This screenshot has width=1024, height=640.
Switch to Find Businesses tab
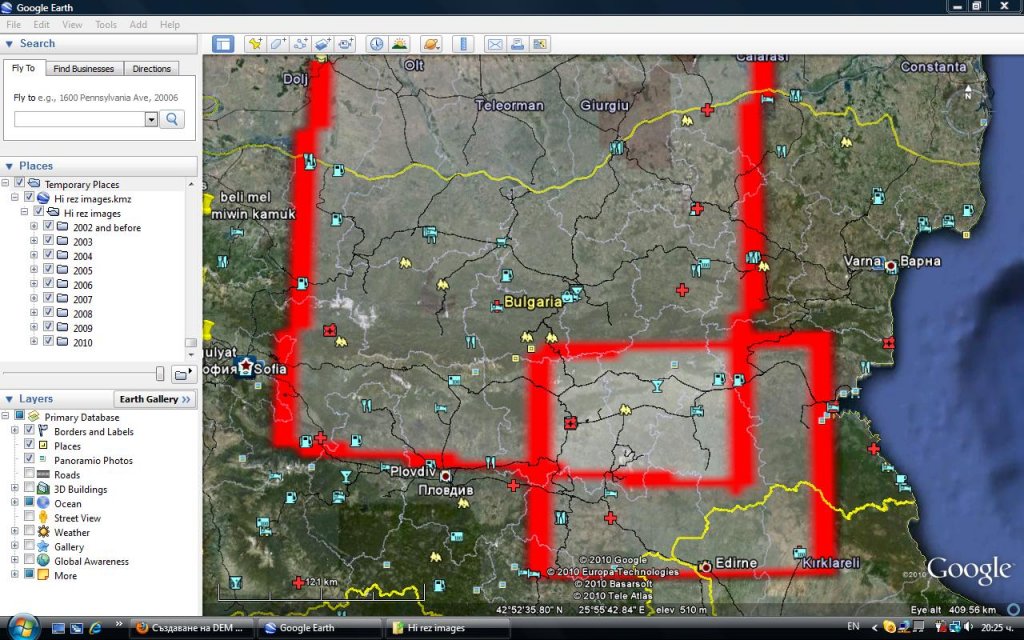pos(84,69)
